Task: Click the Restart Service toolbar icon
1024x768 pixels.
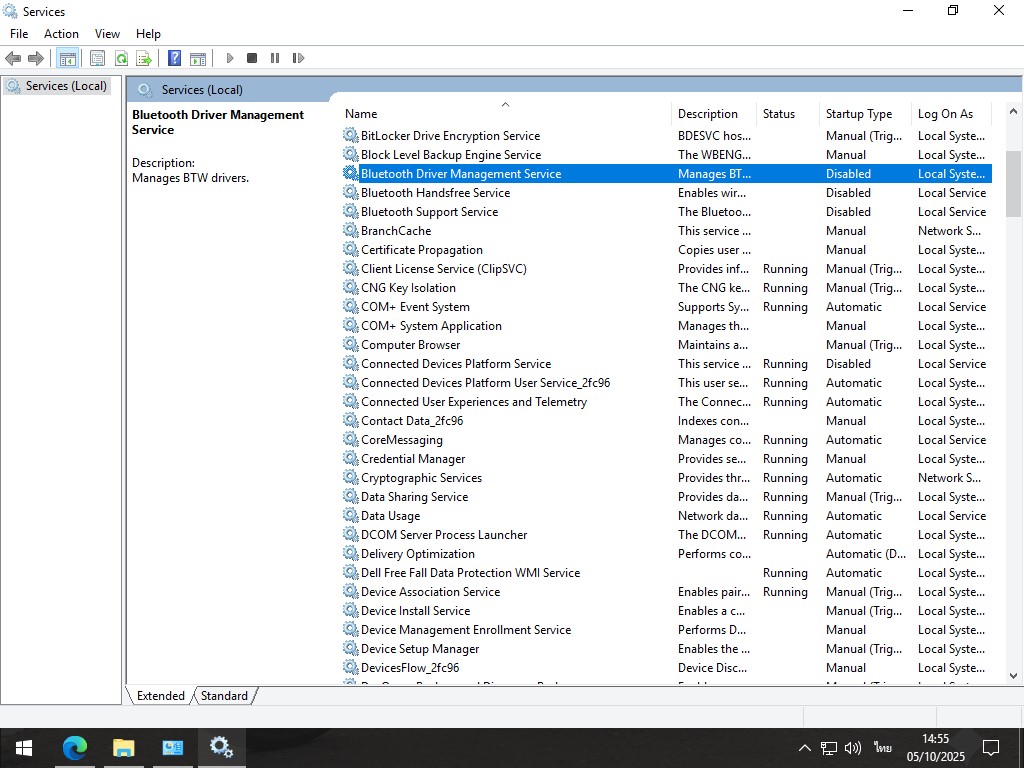Action: 298,58
